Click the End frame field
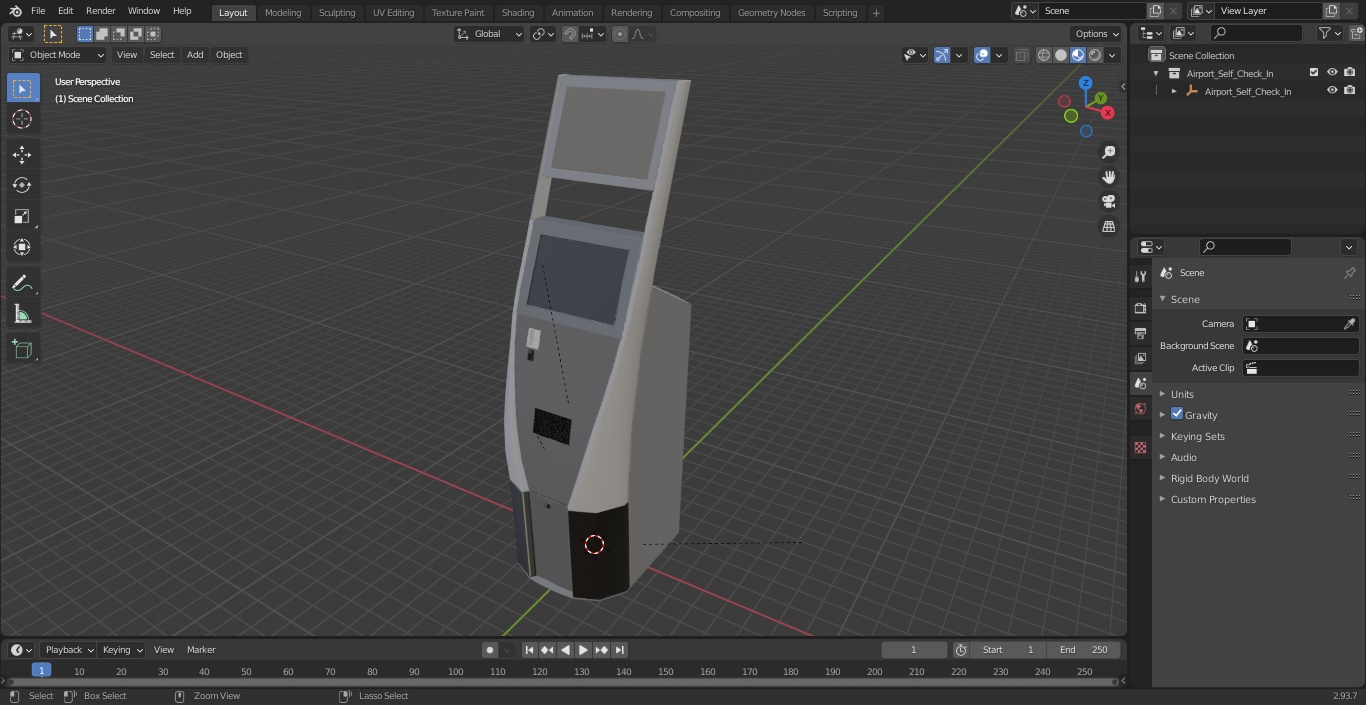 click(1083, 650)
